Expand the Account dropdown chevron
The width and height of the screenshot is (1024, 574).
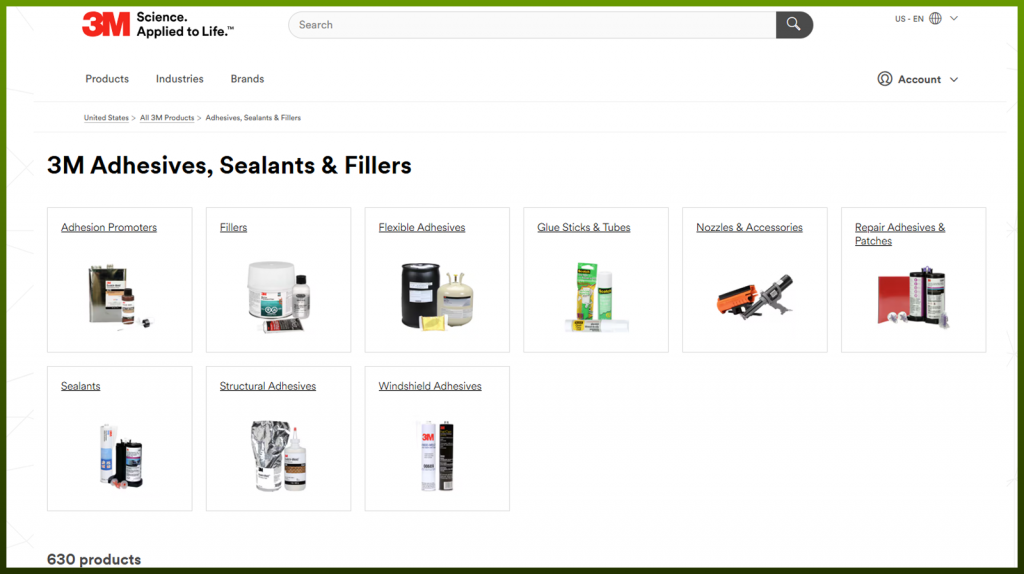[x=953, y=80]
